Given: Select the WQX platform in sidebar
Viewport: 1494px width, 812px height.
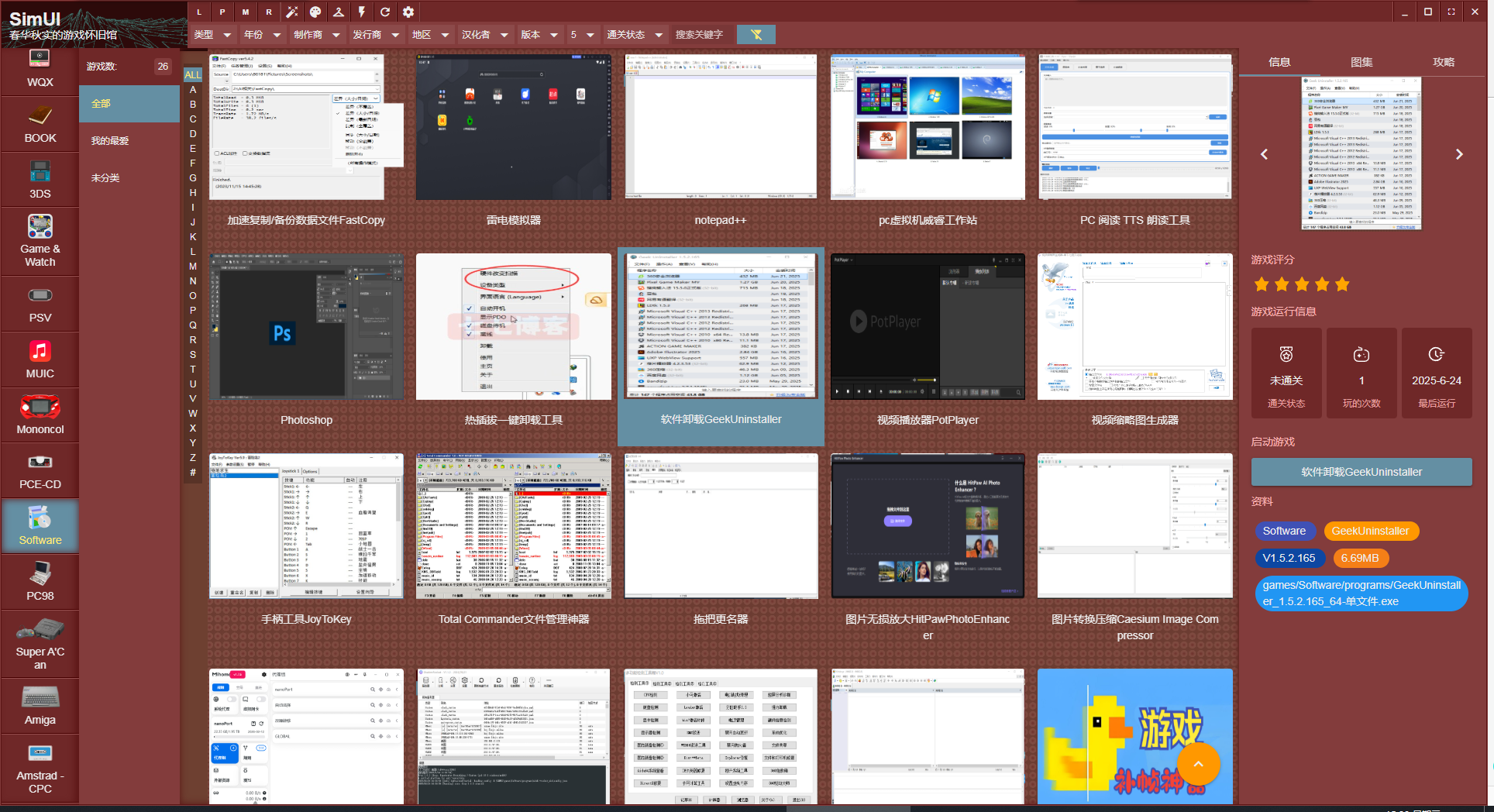Looking at the screenshot, I should [x=40, y=68].
